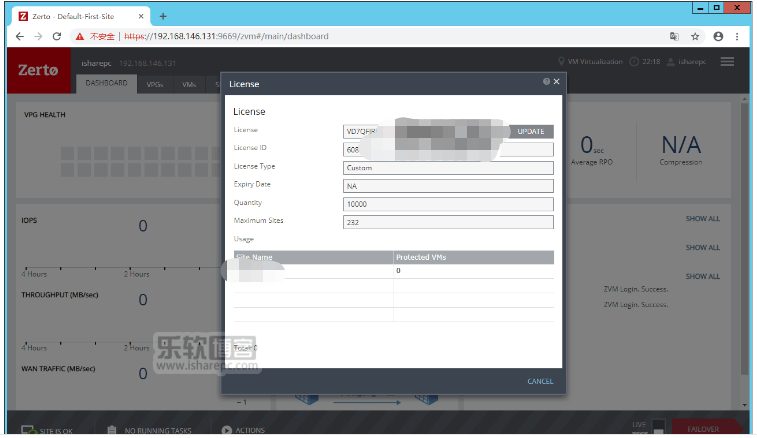Open License dialog help question icon
The height and width of the screenshot is (438, 757).
(546, 82)
